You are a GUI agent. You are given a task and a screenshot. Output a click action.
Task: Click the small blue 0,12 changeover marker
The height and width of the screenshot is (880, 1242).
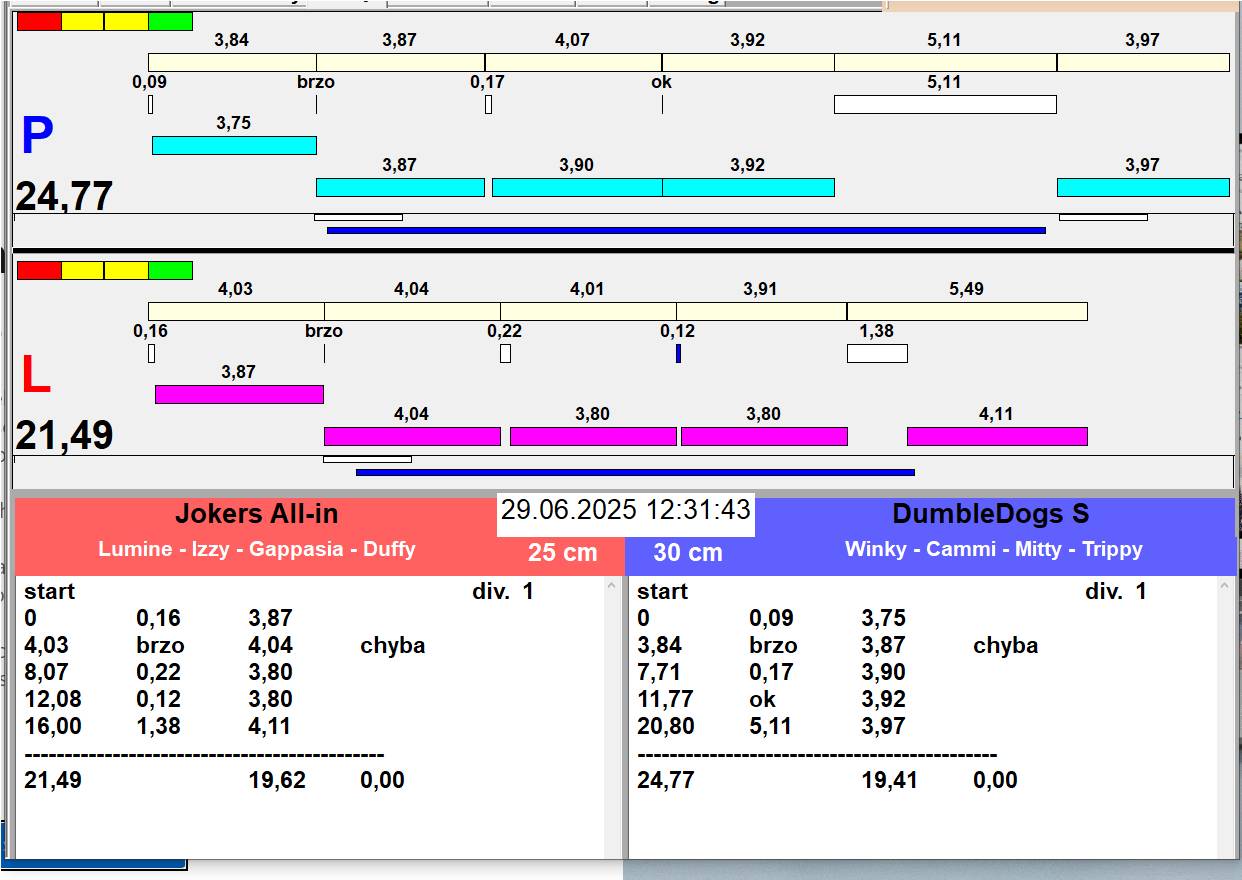pyautogui.click(x=678, y=353)
